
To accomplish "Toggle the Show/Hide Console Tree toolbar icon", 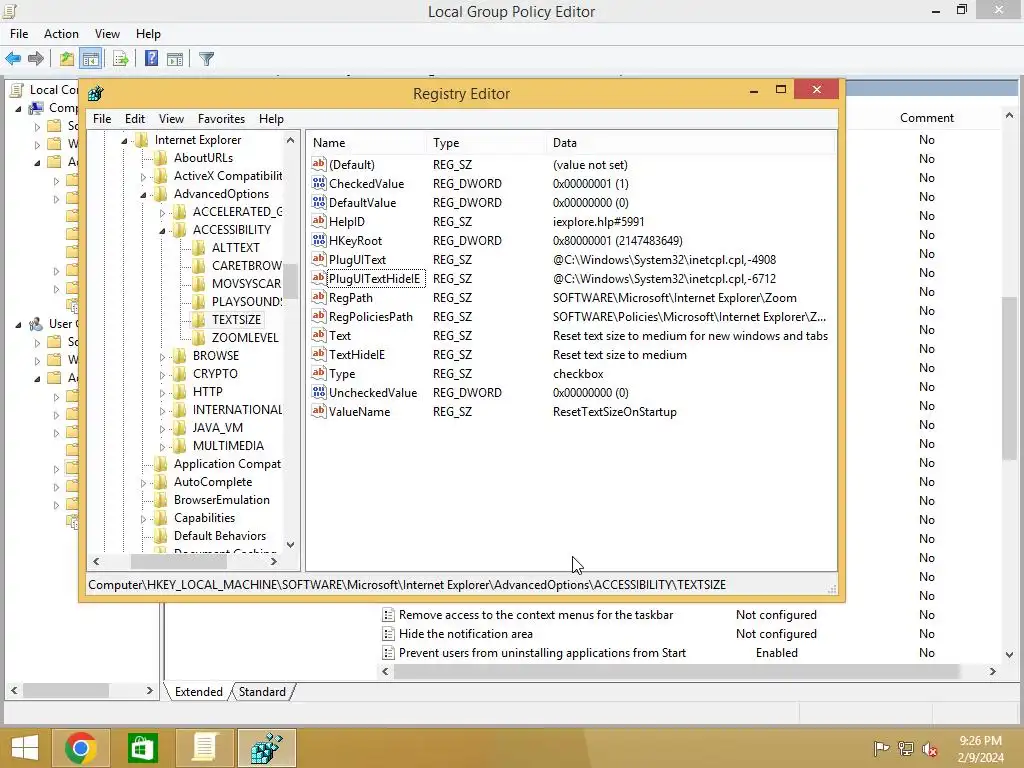I will (91, 59).
